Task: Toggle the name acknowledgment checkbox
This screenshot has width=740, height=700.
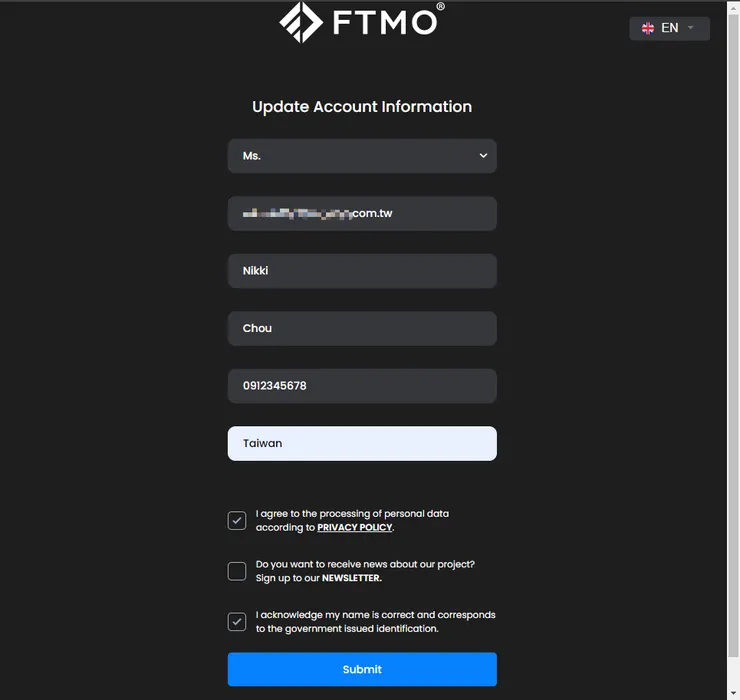Action: (x=237, y=621)
